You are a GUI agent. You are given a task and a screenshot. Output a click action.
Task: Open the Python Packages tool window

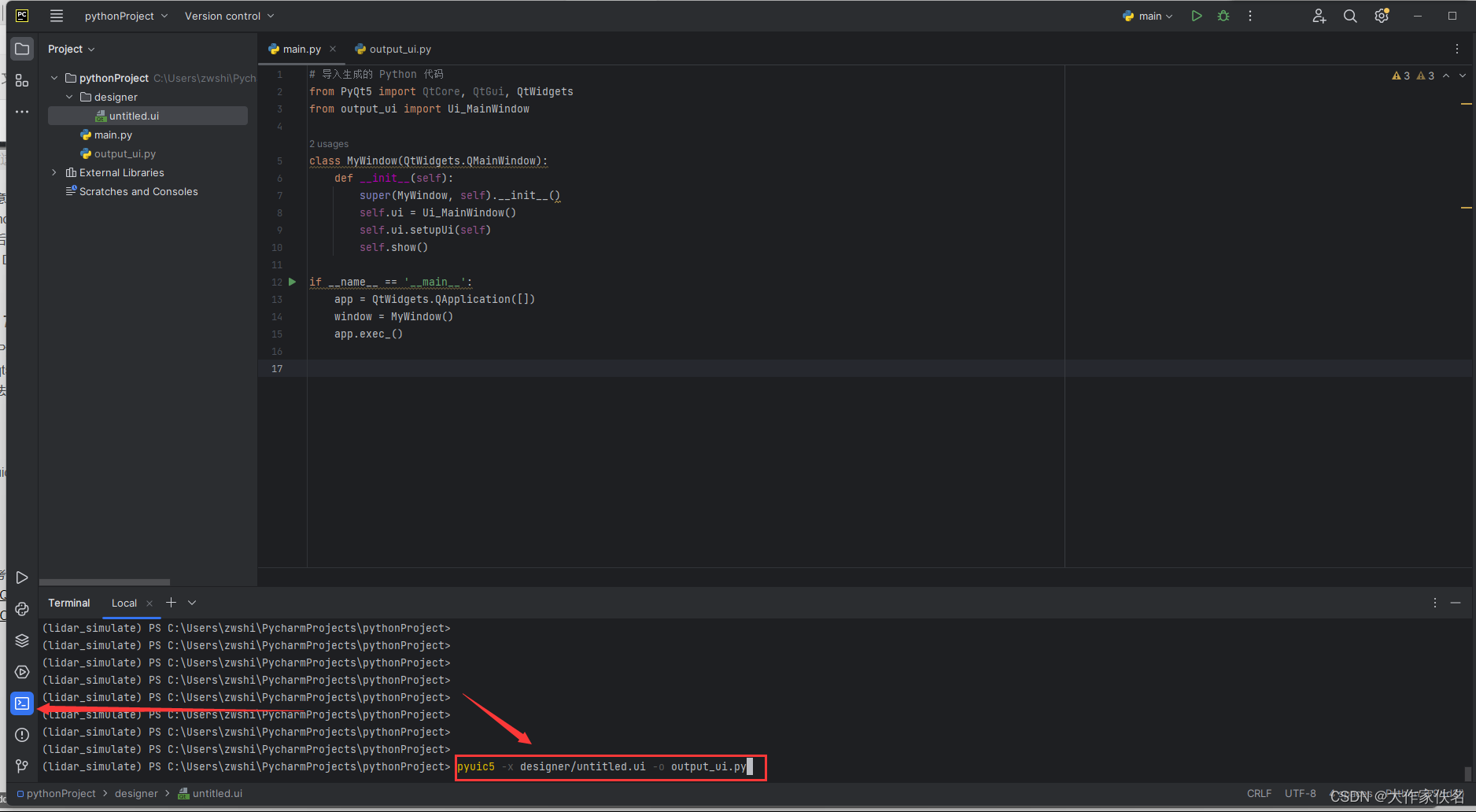click(x=22, y=640)
